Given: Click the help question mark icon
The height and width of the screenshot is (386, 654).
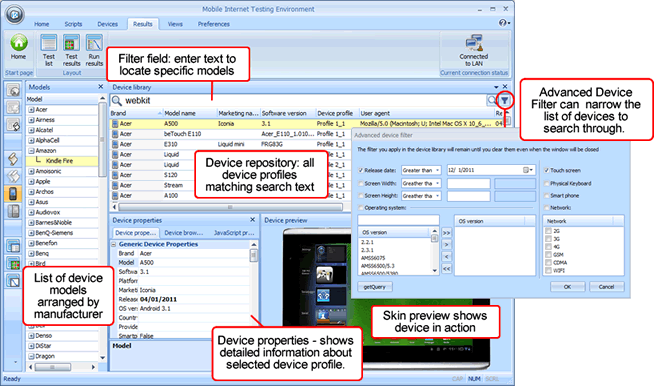Looking at the screenshot, I should point(503,23).
